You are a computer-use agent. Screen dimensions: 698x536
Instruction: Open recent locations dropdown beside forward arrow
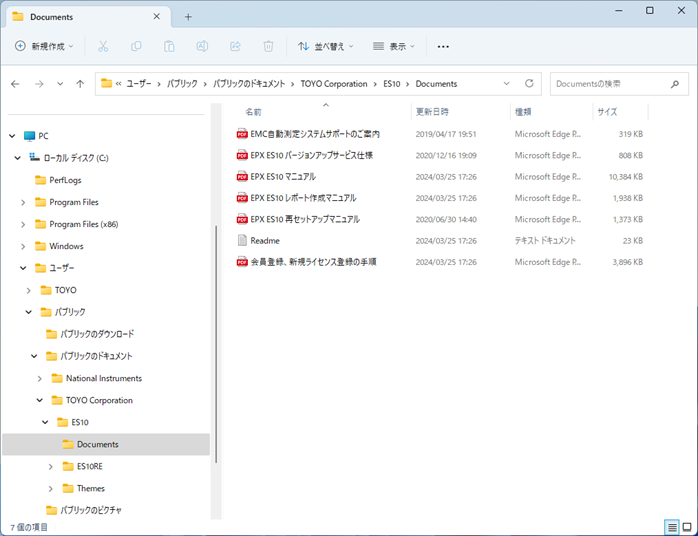coord(60,84)
